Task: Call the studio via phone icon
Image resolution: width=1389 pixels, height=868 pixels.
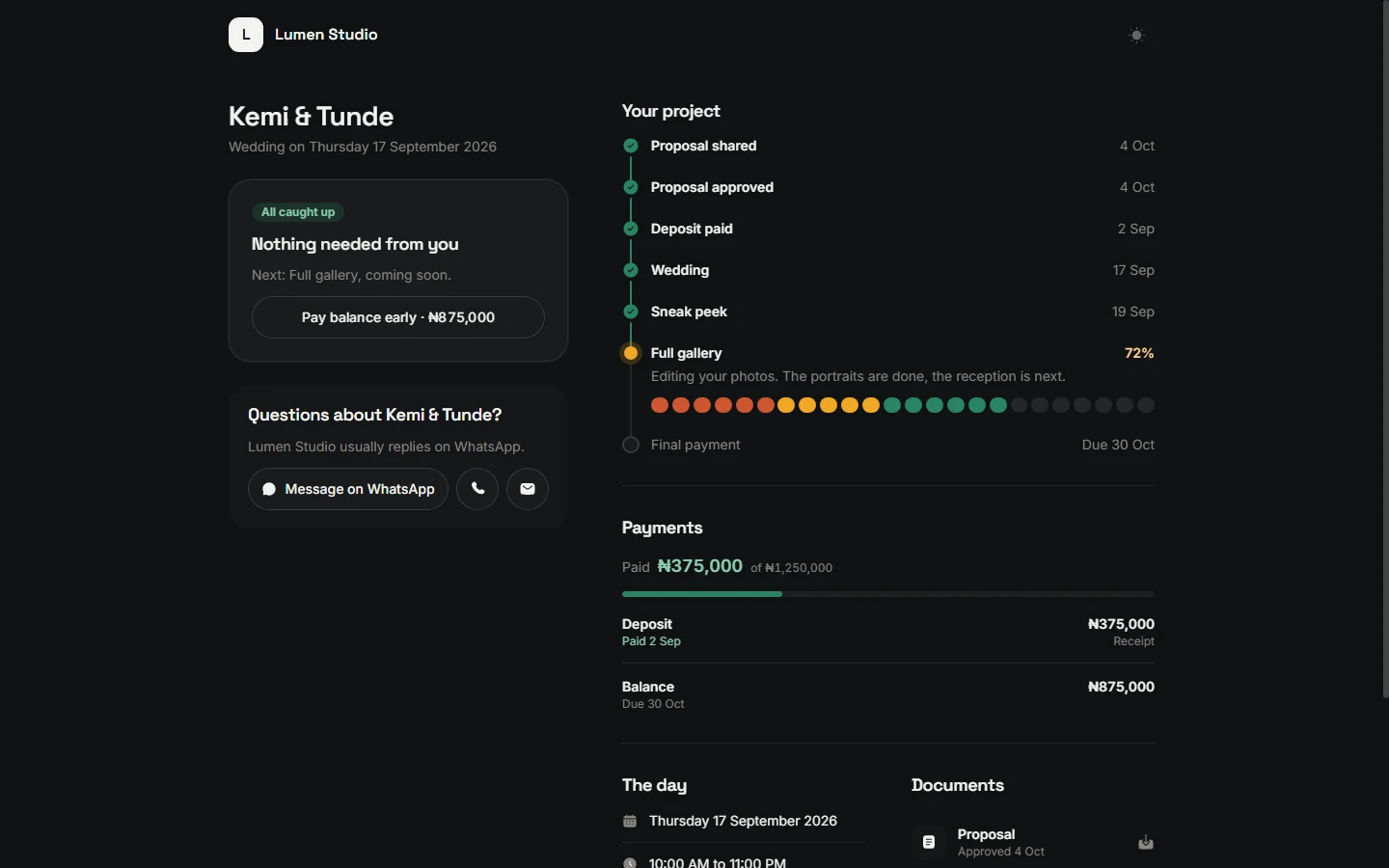Action: point(477,489)
